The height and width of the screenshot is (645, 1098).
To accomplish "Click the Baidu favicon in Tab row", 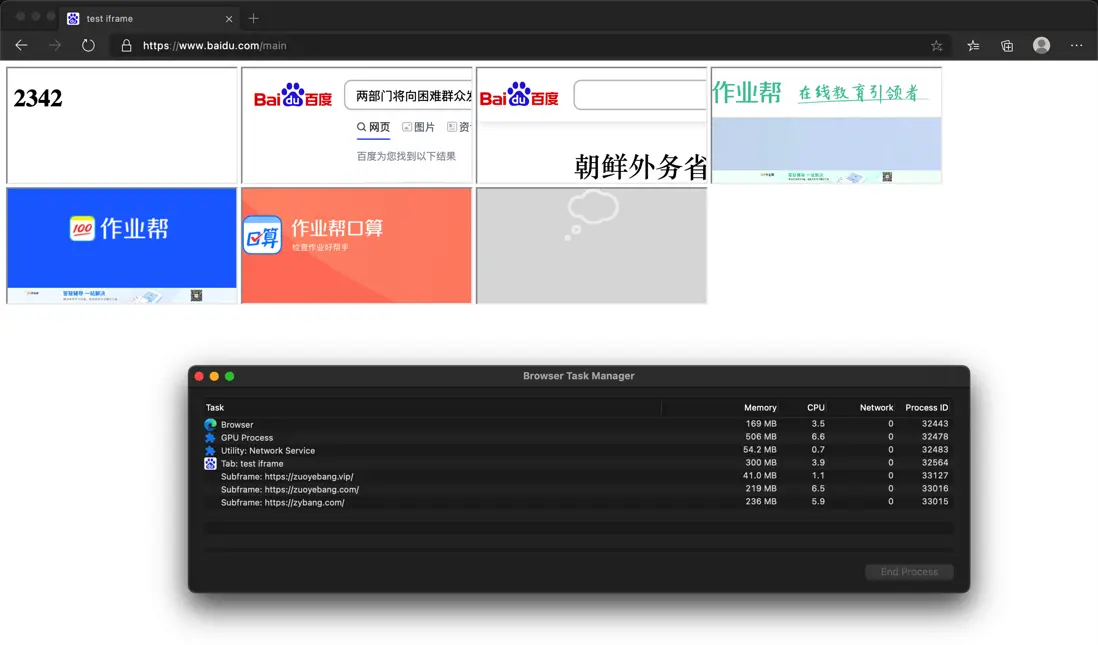I will pos(210,464).
